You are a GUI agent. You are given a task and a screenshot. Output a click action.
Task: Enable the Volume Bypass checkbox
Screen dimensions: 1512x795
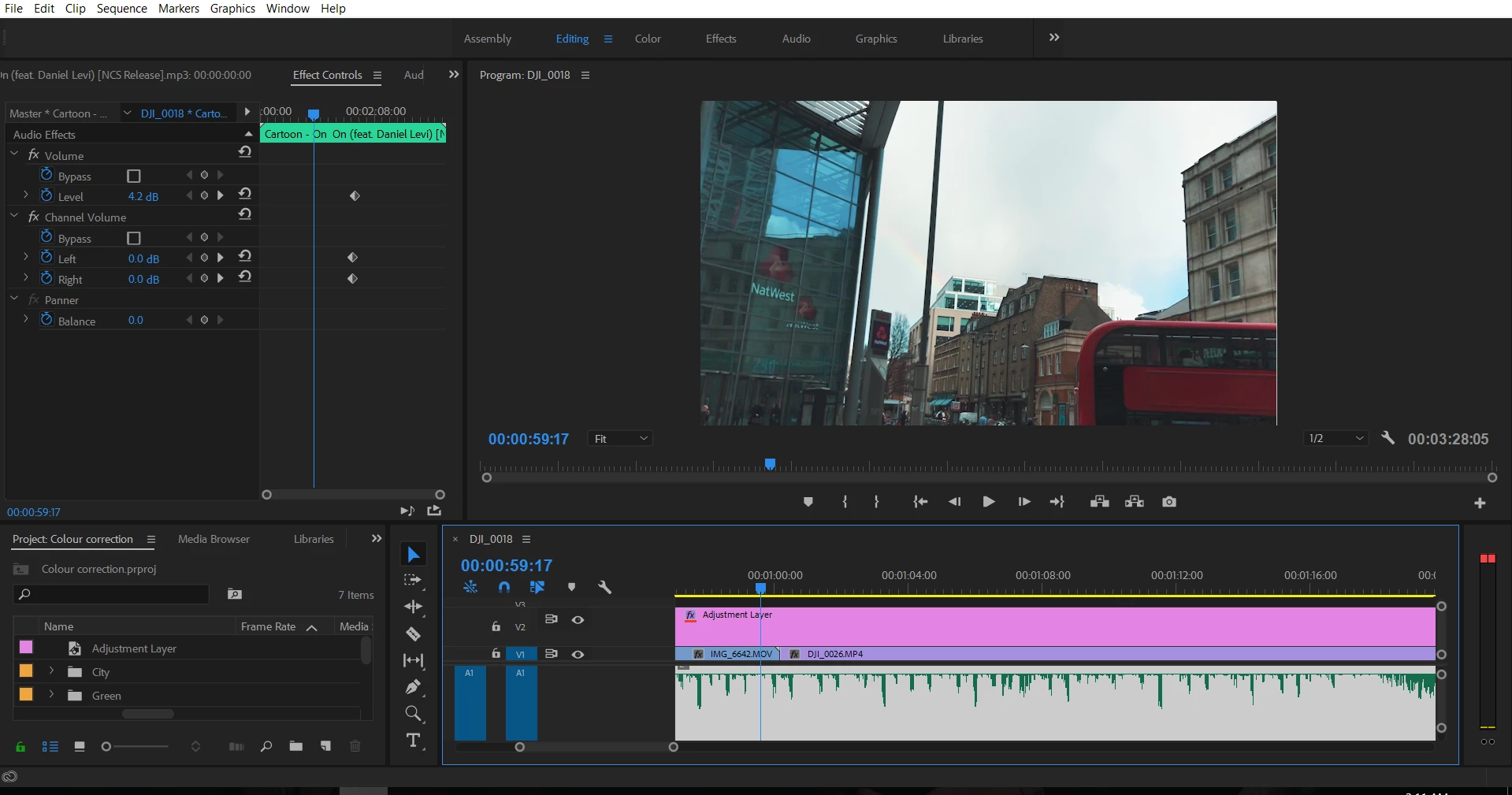point(134,176)
